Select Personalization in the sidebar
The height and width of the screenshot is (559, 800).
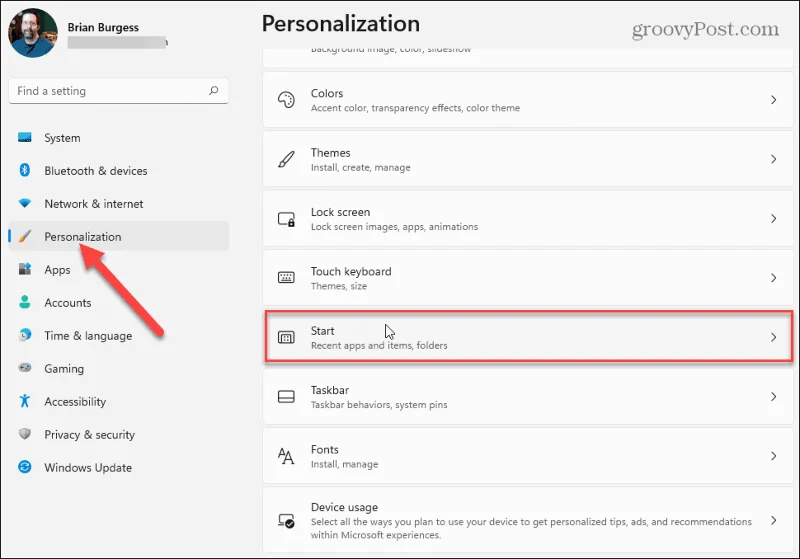[118, 236]
